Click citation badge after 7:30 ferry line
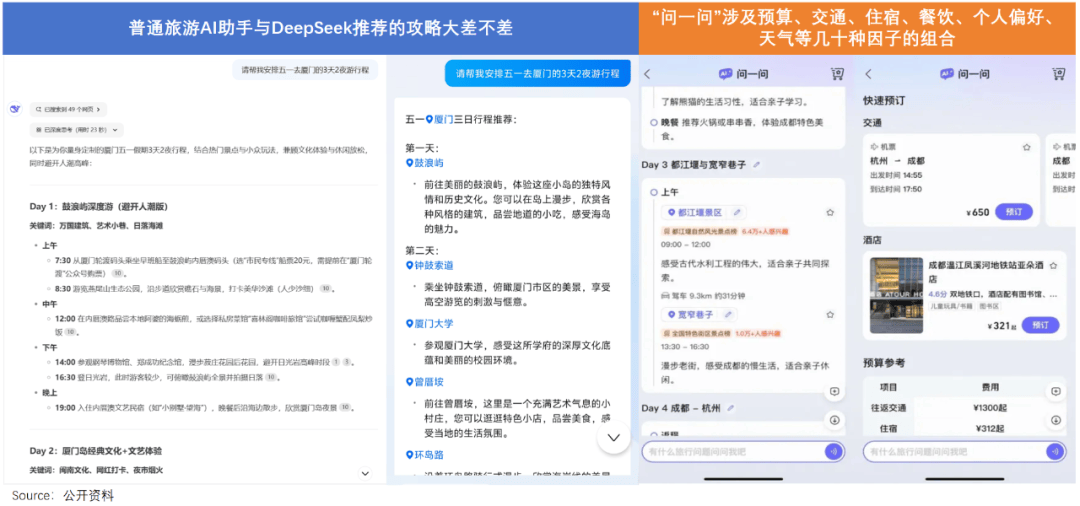 pos(116,273)
